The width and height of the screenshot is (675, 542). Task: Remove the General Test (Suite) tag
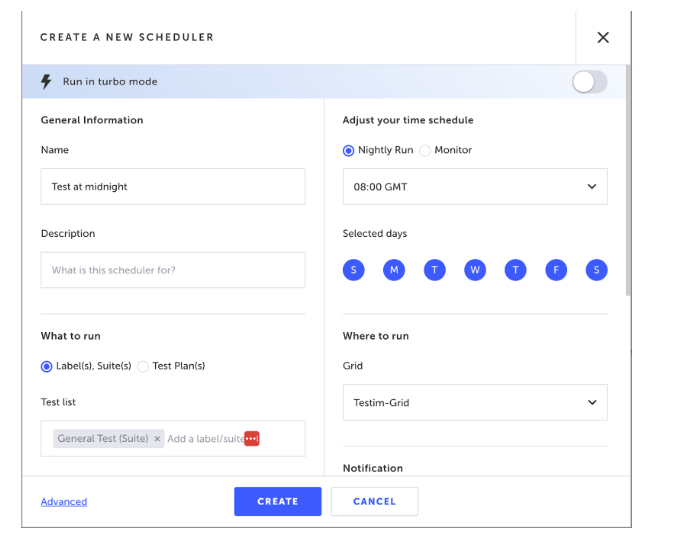tap(157, 439)
